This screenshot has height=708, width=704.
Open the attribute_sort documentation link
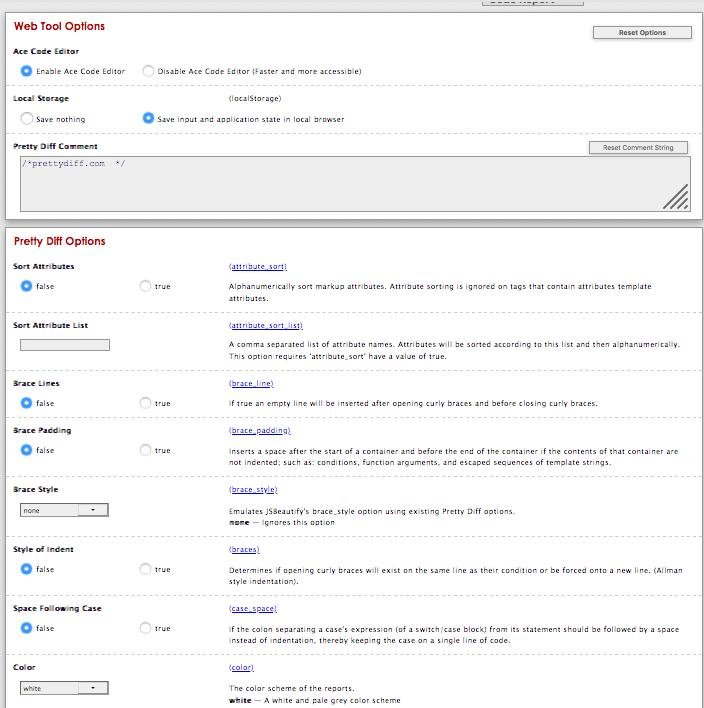click(258, 266)
